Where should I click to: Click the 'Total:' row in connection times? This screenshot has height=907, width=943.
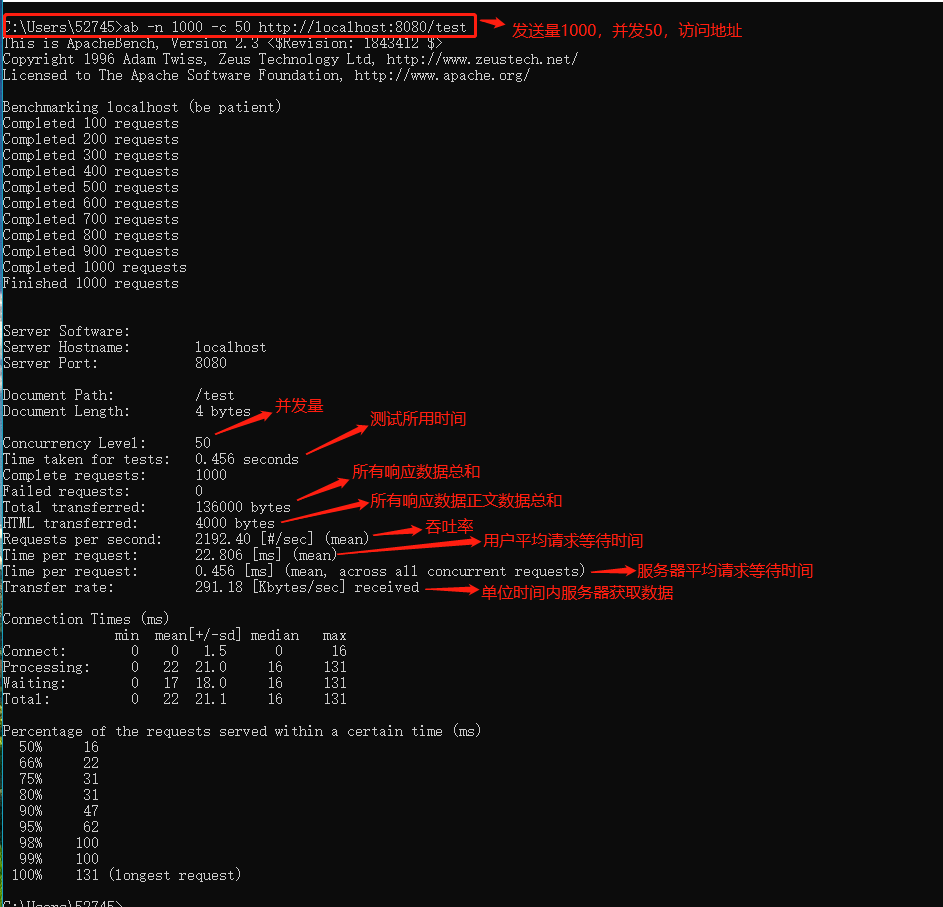[174, 699]
